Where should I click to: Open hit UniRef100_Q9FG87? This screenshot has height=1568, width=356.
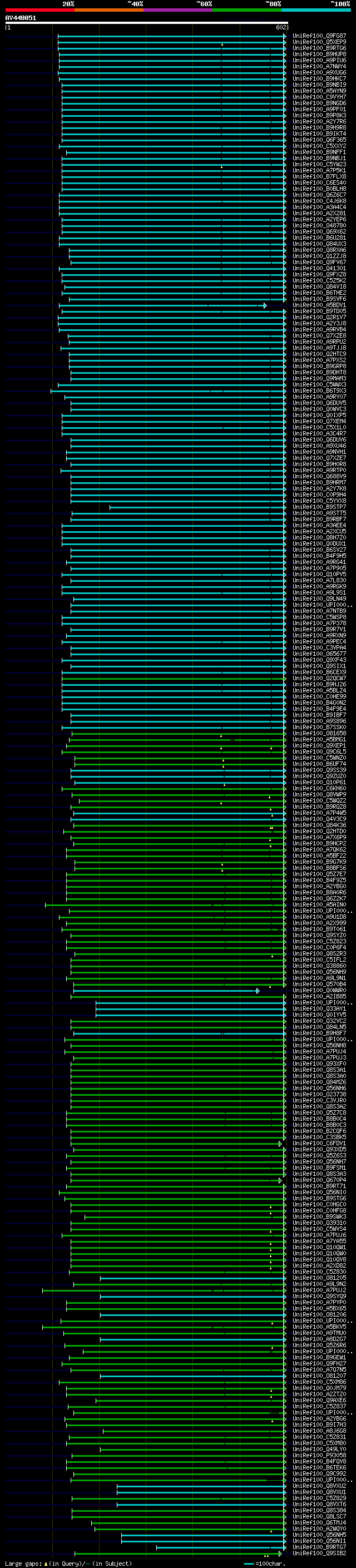(319, 36)
